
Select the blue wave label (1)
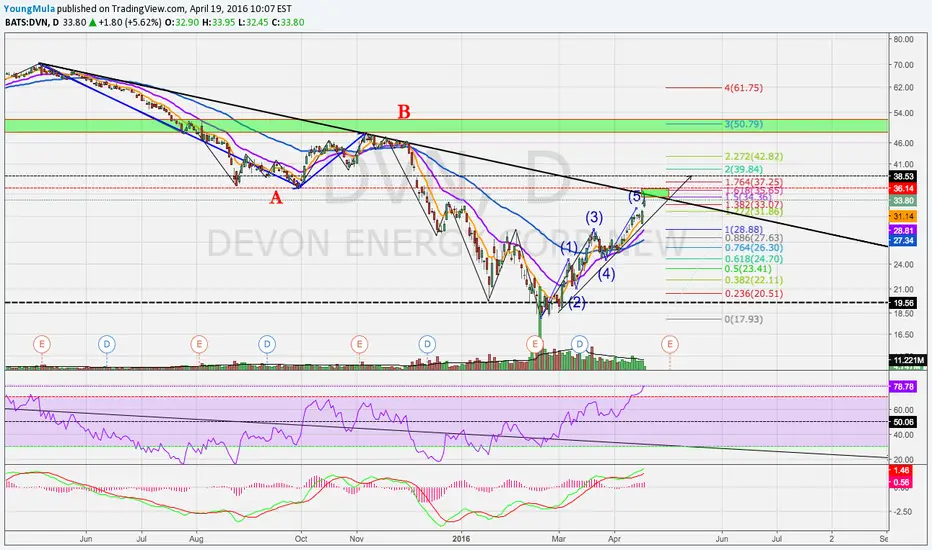569,247
